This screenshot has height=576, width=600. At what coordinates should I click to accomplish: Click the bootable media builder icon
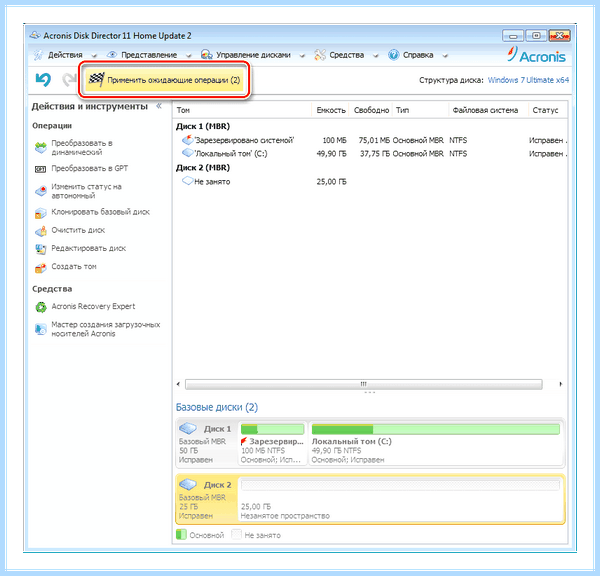41,329
